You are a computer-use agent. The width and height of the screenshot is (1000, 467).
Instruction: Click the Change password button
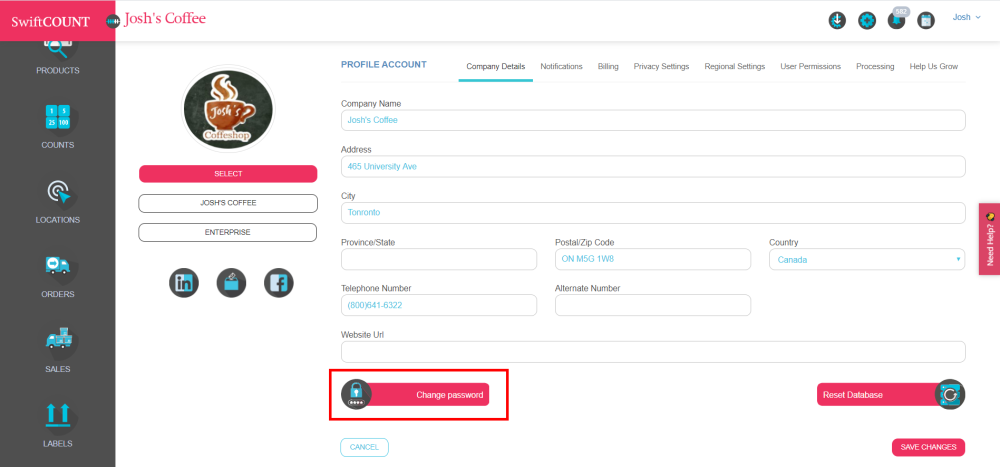pyautogui.click(x=427, y=395)
